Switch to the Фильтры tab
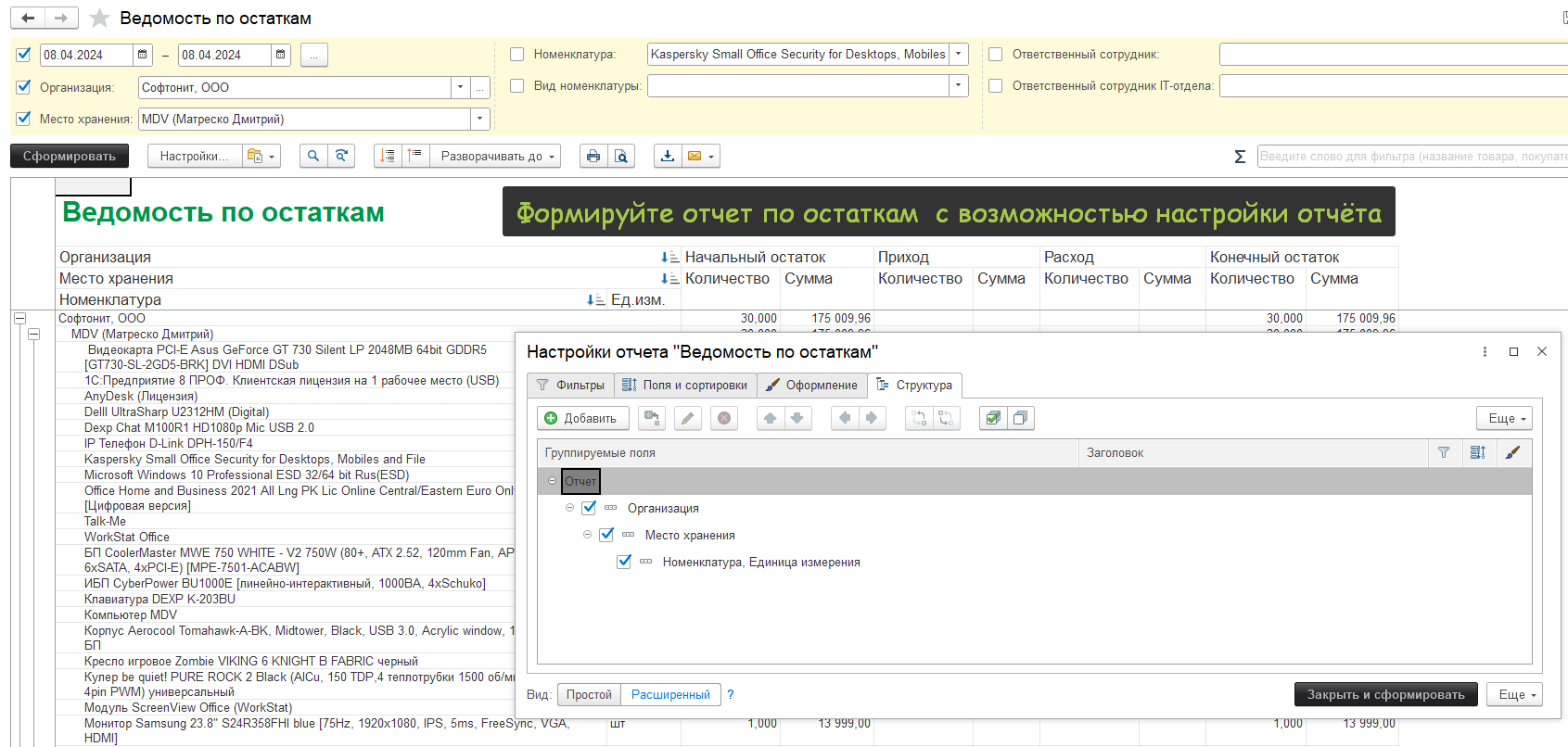 [570, 386]
